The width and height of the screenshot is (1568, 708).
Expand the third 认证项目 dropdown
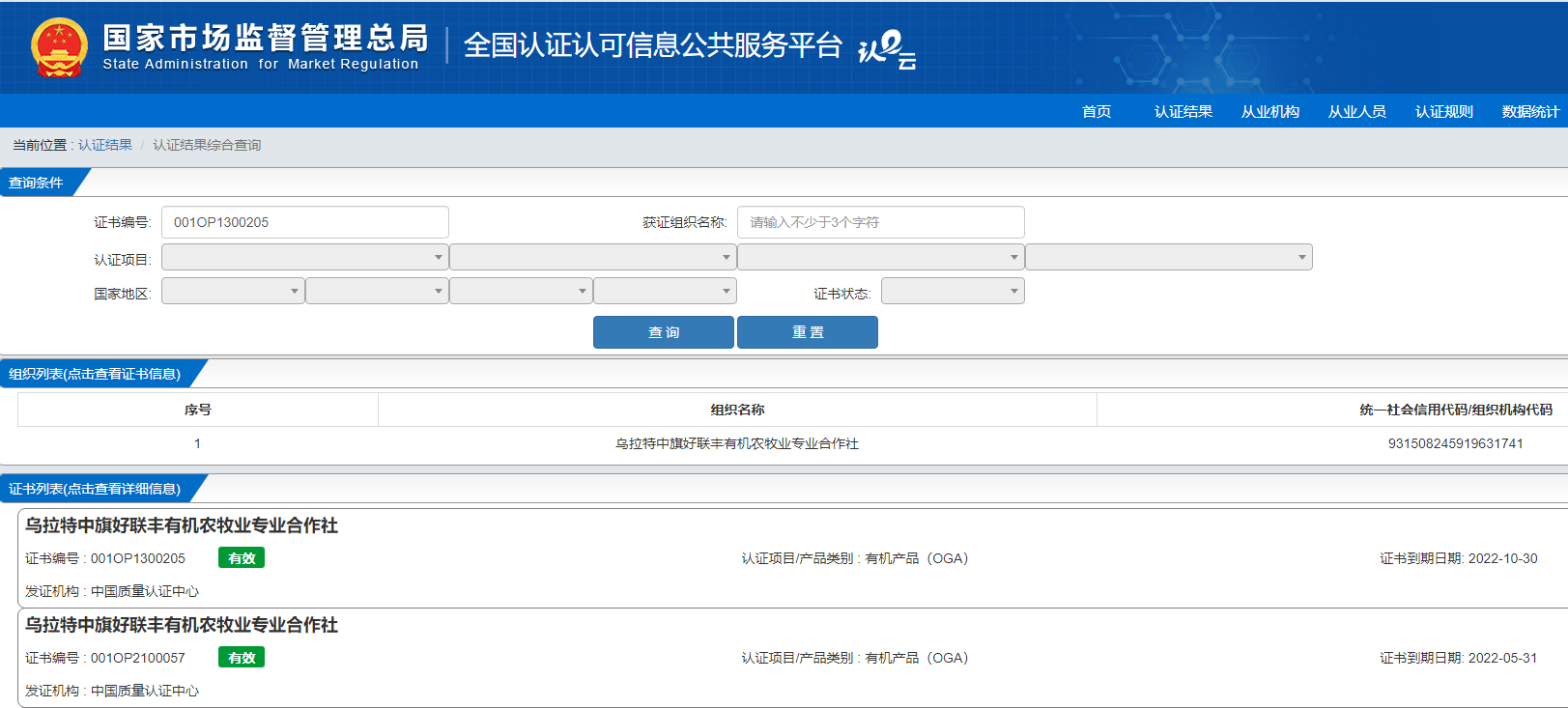881,257
